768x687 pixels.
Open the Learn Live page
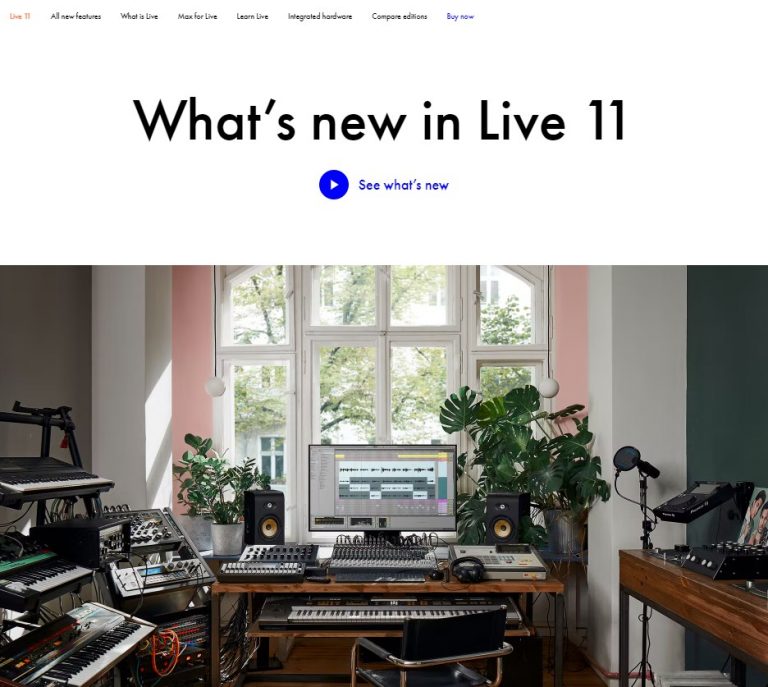pos(252,16)
